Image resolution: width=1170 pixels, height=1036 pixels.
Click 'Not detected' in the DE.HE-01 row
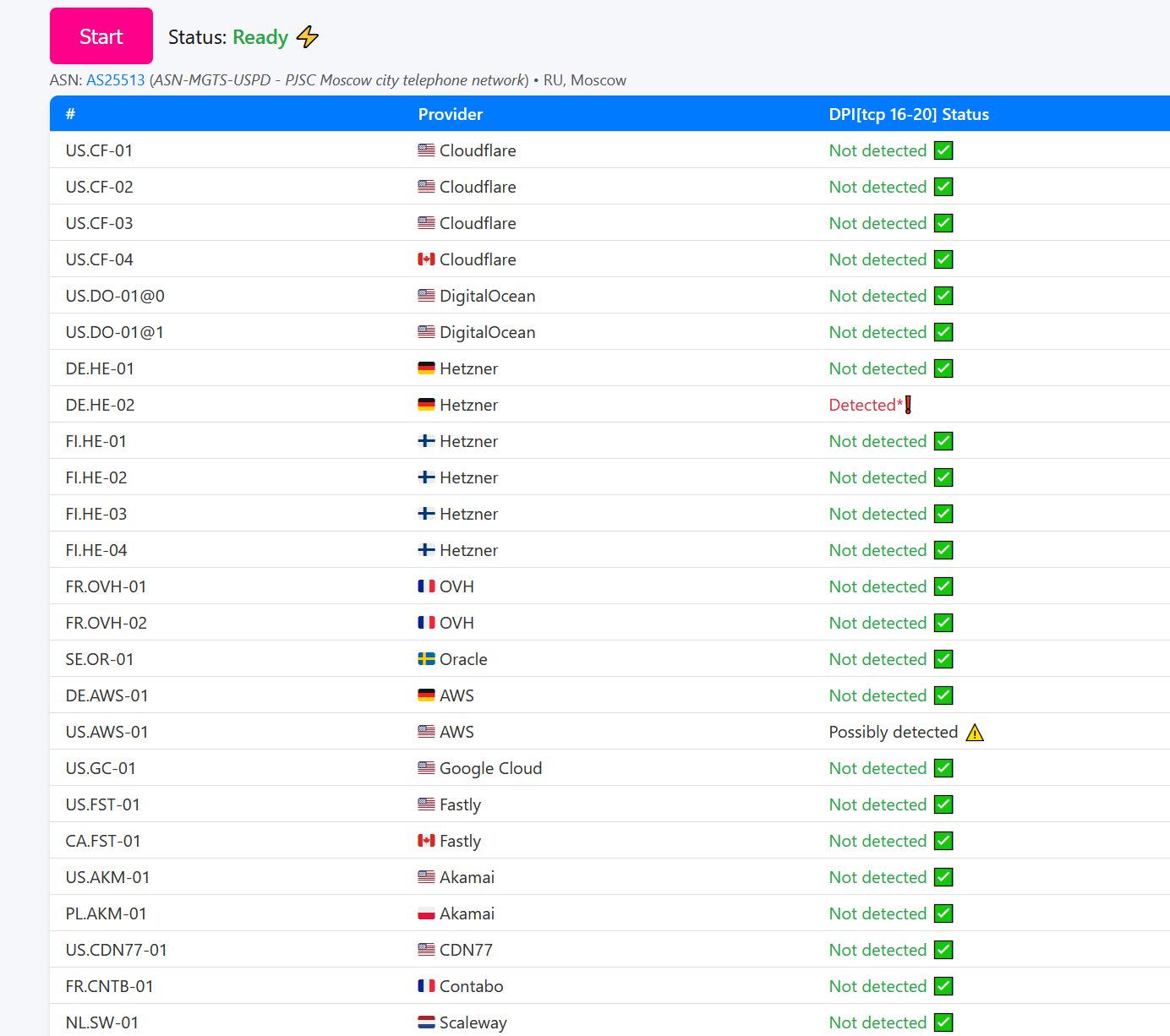[877, 368]
